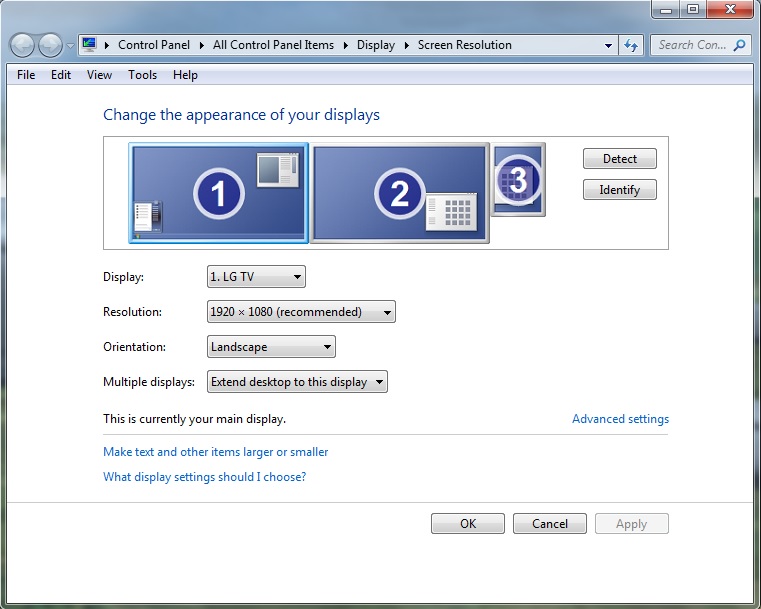Open the Edit menu
Screen dimensions: 761x609
click(x=61, y=75)
